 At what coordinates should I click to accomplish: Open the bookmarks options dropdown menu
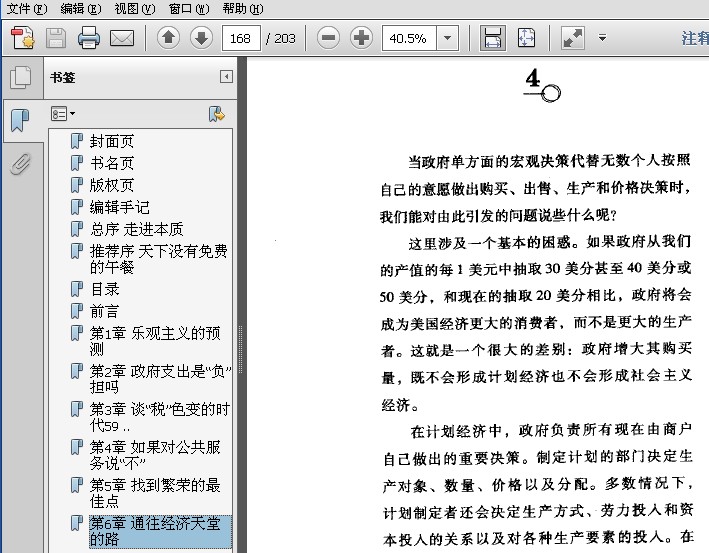(63, 114)
